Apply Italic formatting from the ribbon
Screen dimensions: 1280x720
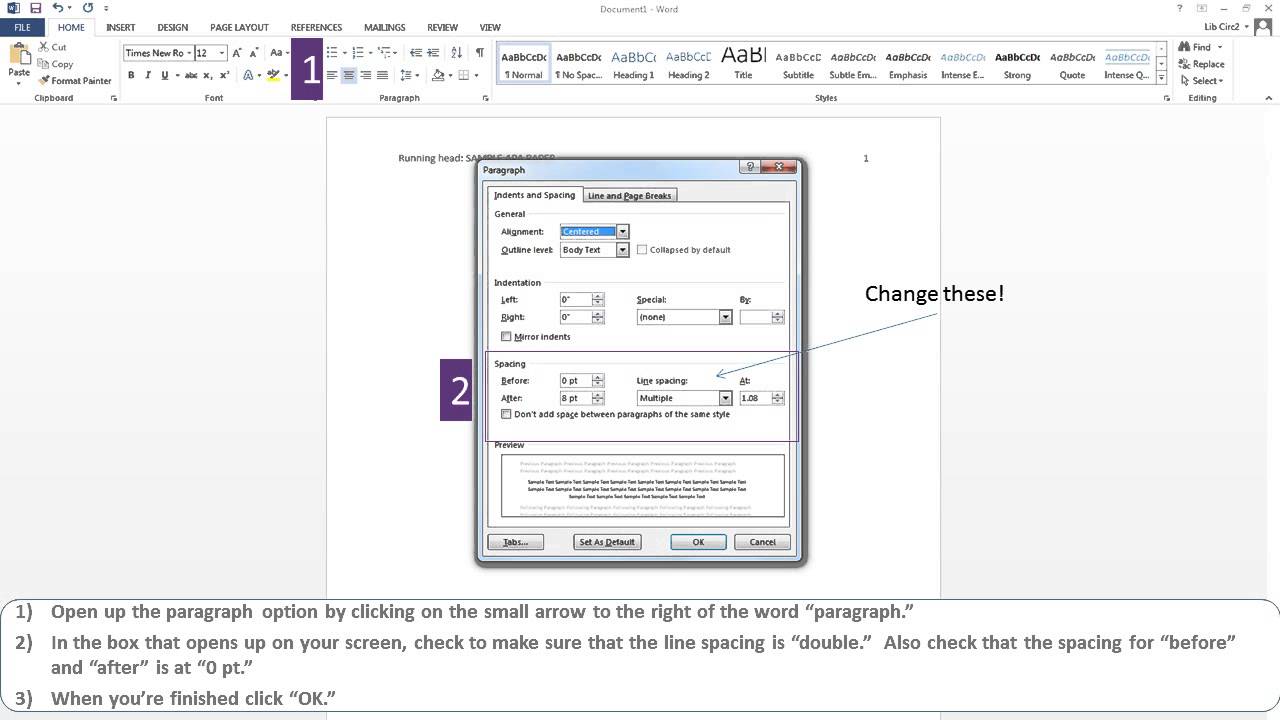(x=148, y=75)
